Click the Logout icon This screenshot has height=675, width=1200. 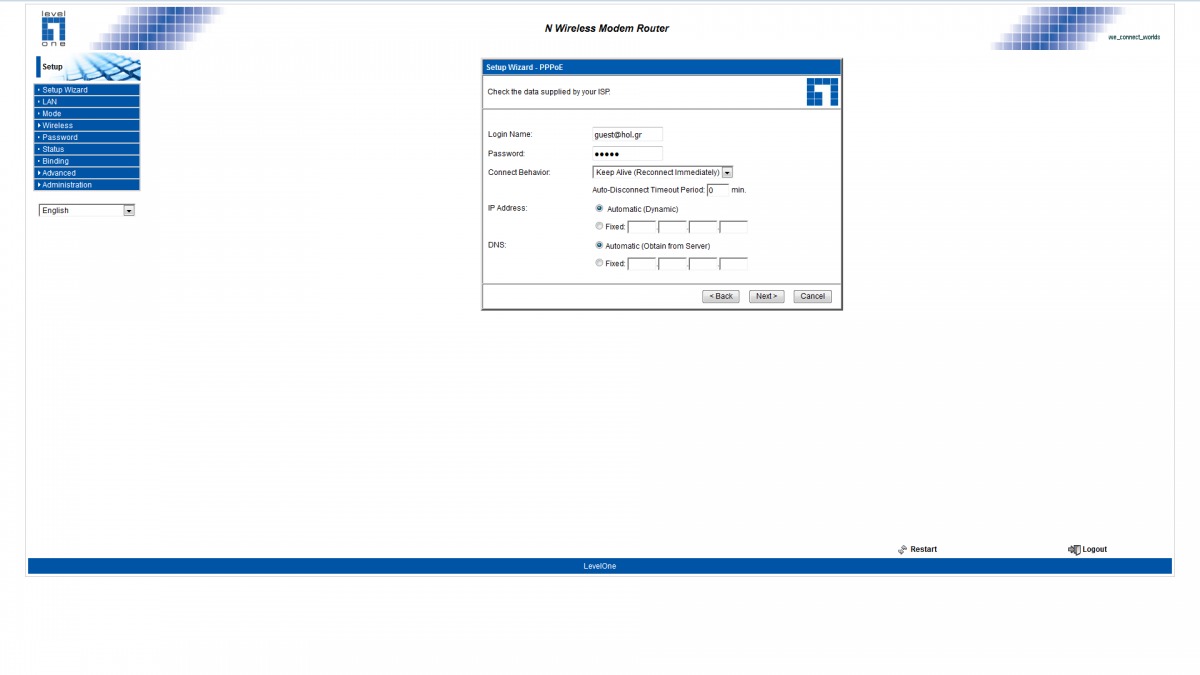pyautogui.click(x=1074, y=549)
